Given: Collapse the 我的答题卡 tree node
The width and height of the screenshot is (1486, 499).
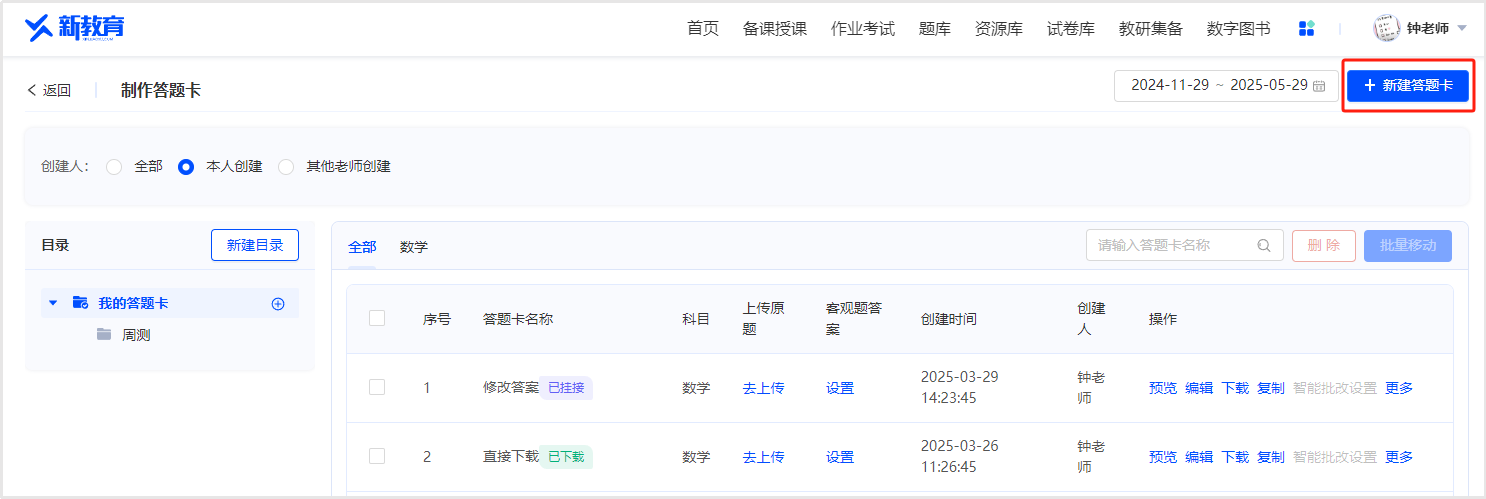Looking at the screenshot, I should click(53, 303).
